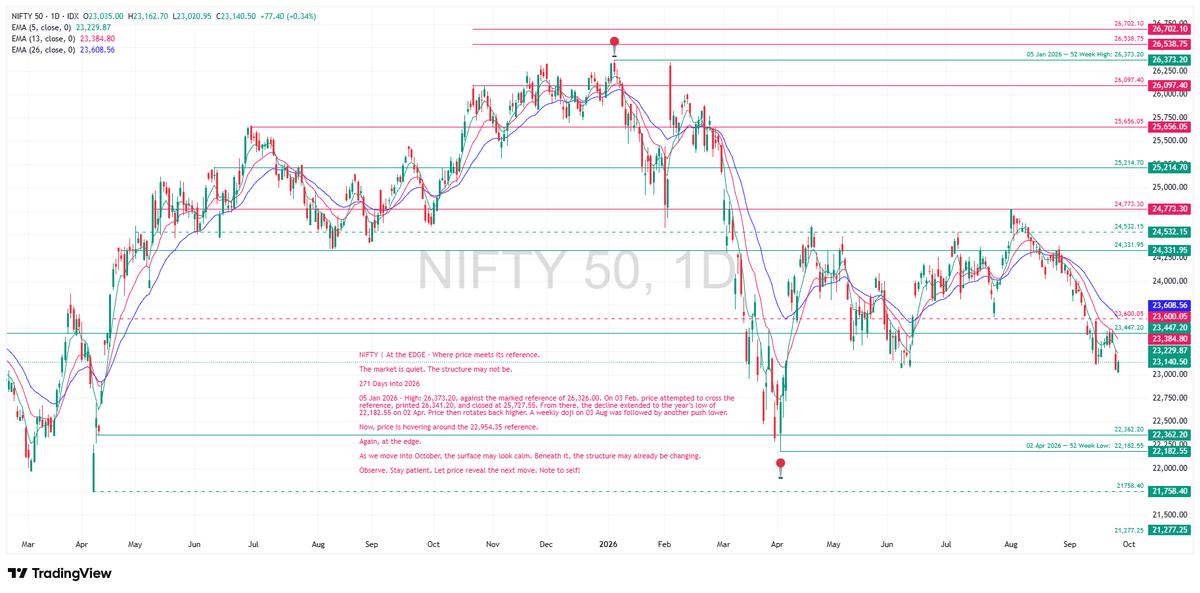Click the boxed 22,182.55 price axis label

1169,451
